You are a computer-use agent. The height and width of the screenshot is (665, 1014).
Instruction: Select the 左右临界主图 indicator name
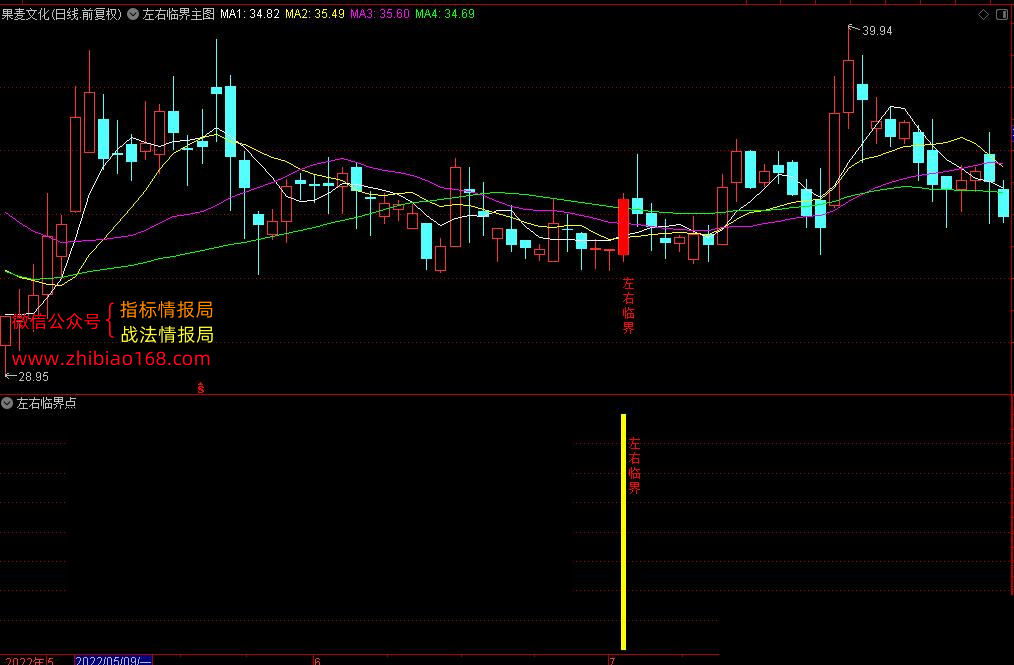pyautogui.click(x=178, y=14)
